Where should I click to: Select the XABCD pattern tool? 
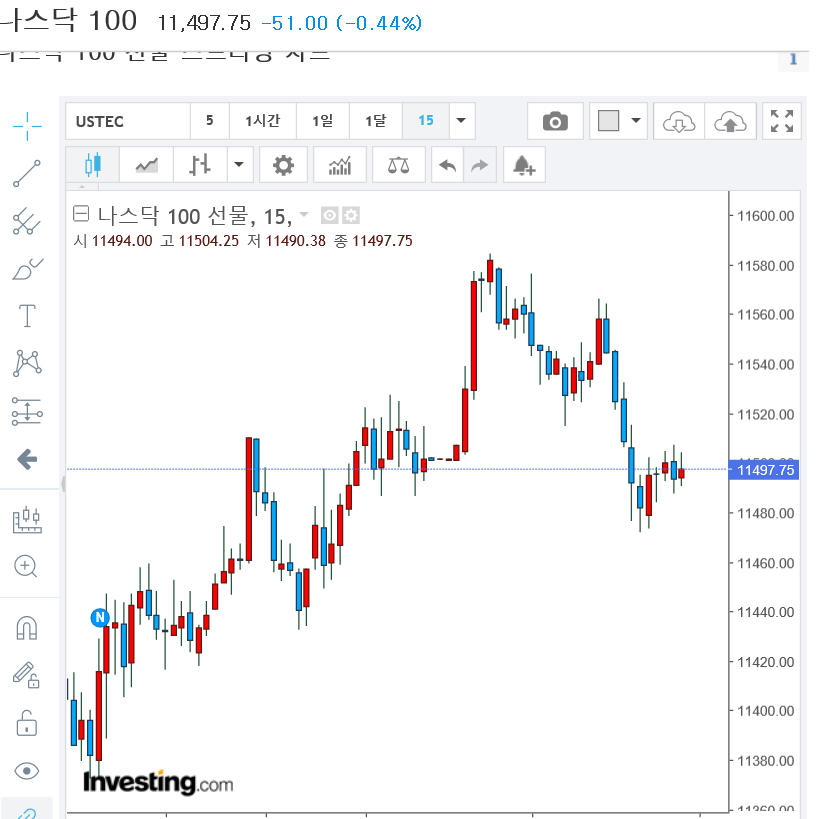click(x=27, y=363)
